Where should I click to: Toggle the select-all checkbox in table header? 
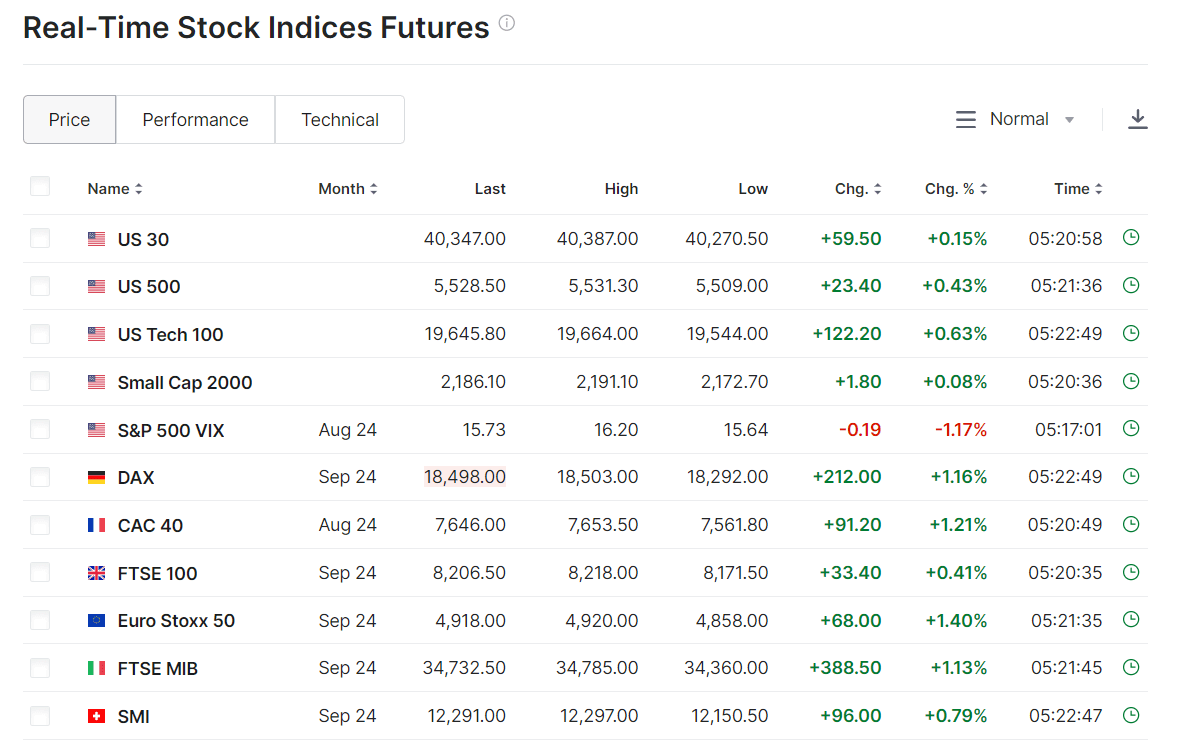pyautogui.click(x=40, y=186)
